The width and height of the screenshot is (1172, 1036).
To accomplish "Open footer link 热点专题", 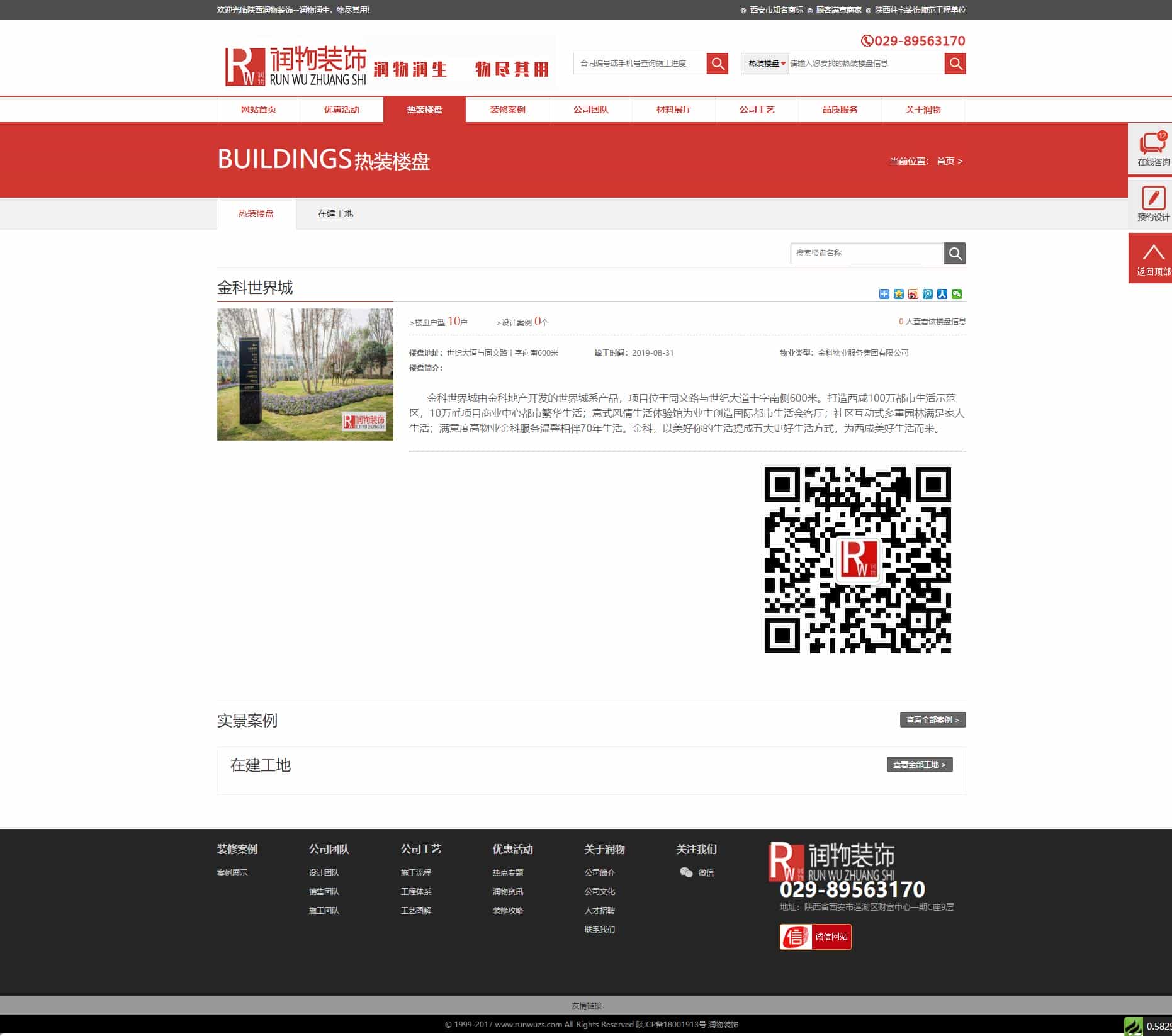I will [x=508, y=872].
